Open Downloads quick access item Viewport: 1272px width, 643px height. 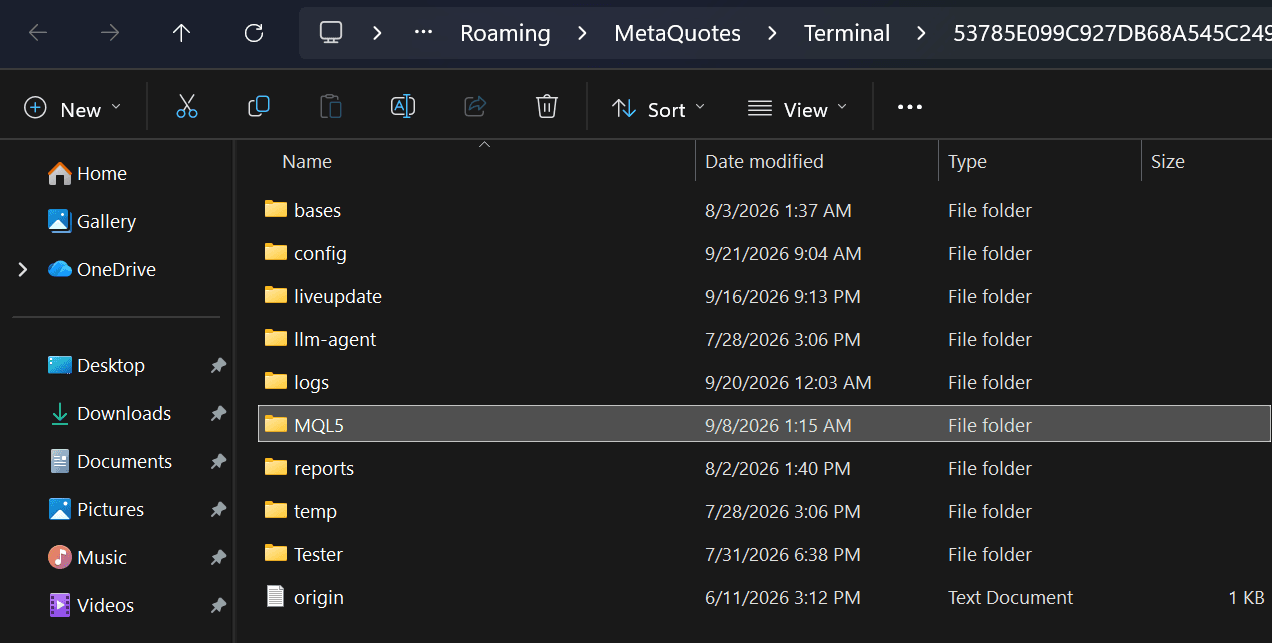110,413
